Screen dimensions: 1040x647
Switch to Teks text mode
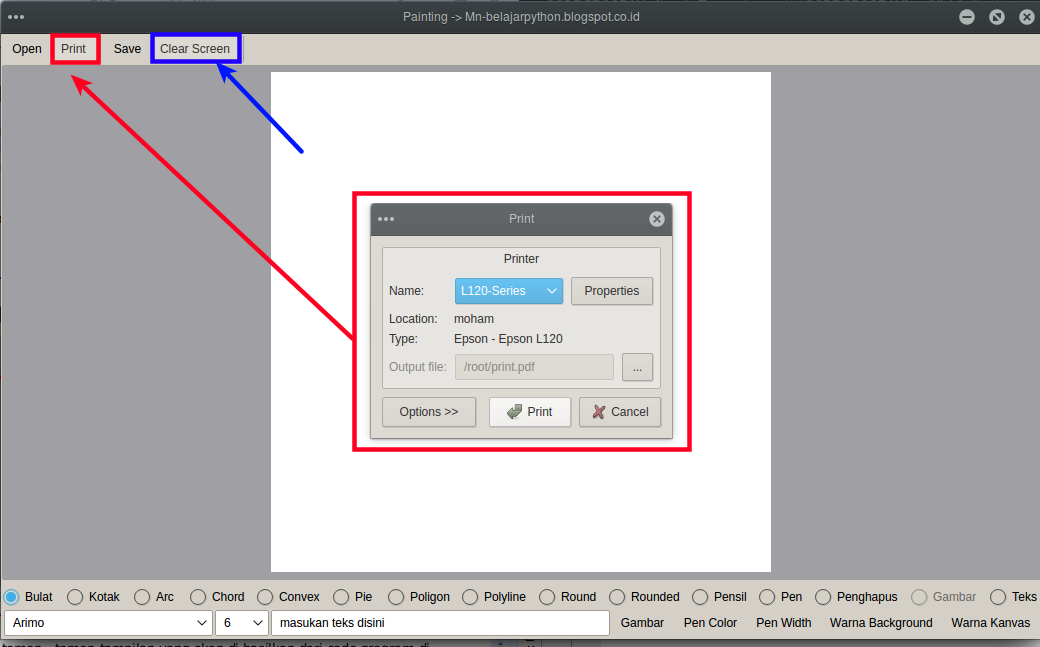click(x=998, y=597)
